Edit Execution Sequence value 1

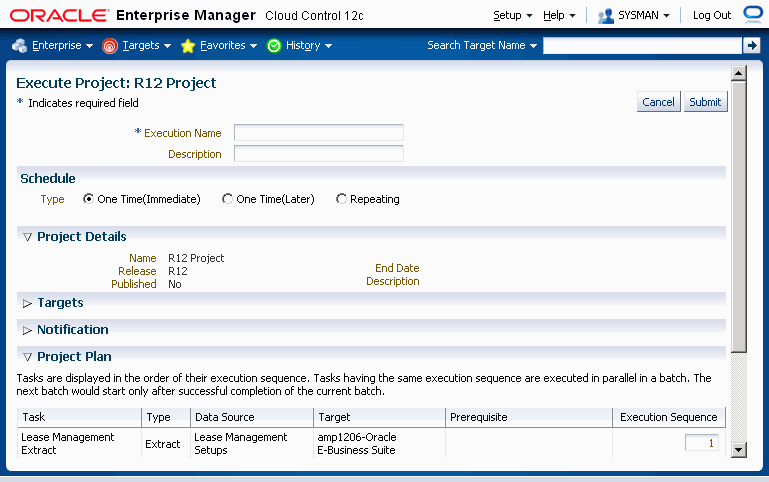click(x=701, y=443)
